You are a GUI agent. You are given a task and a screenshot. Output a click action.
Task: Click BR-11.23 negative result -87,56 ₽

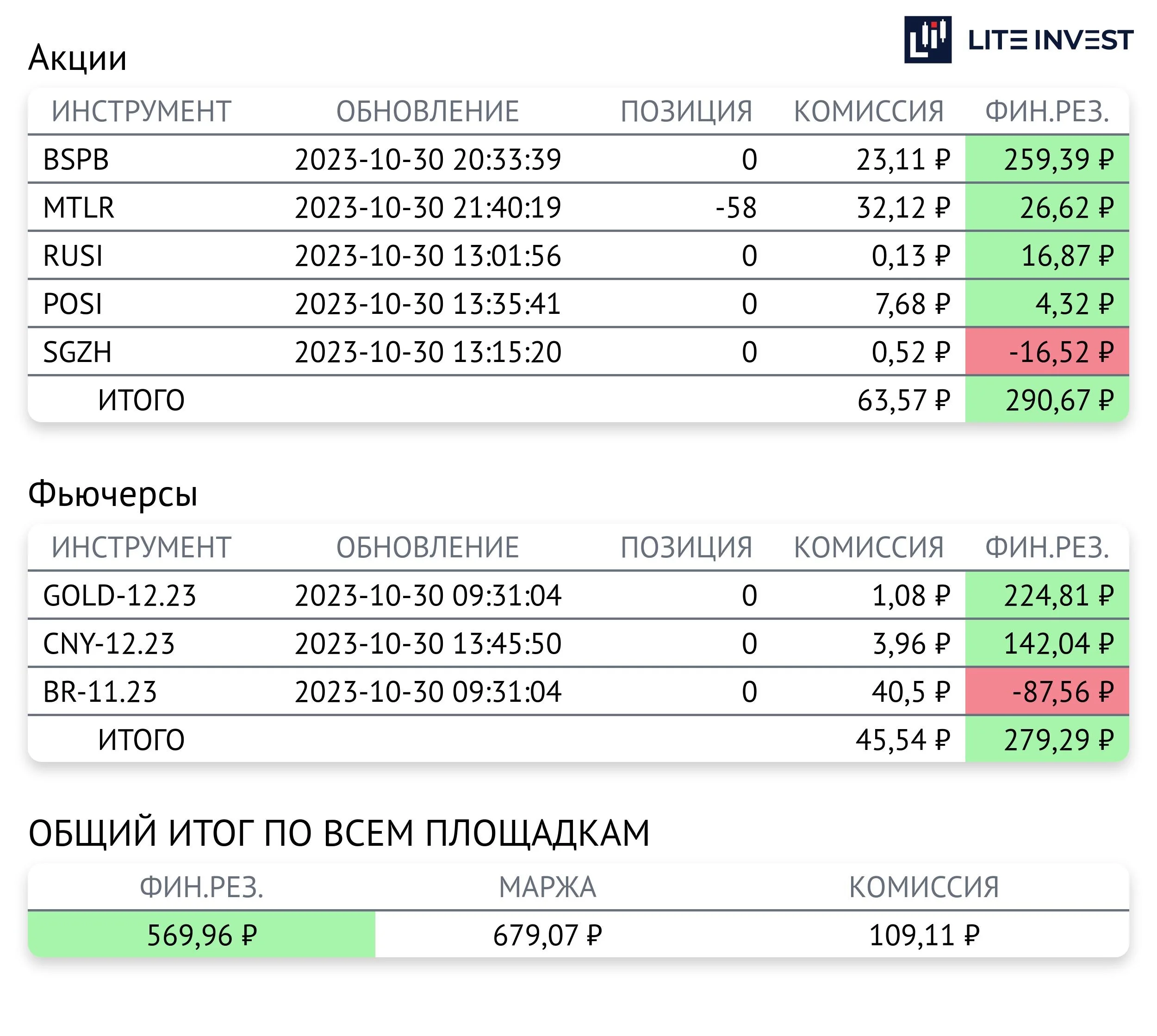click(1062, 692)
